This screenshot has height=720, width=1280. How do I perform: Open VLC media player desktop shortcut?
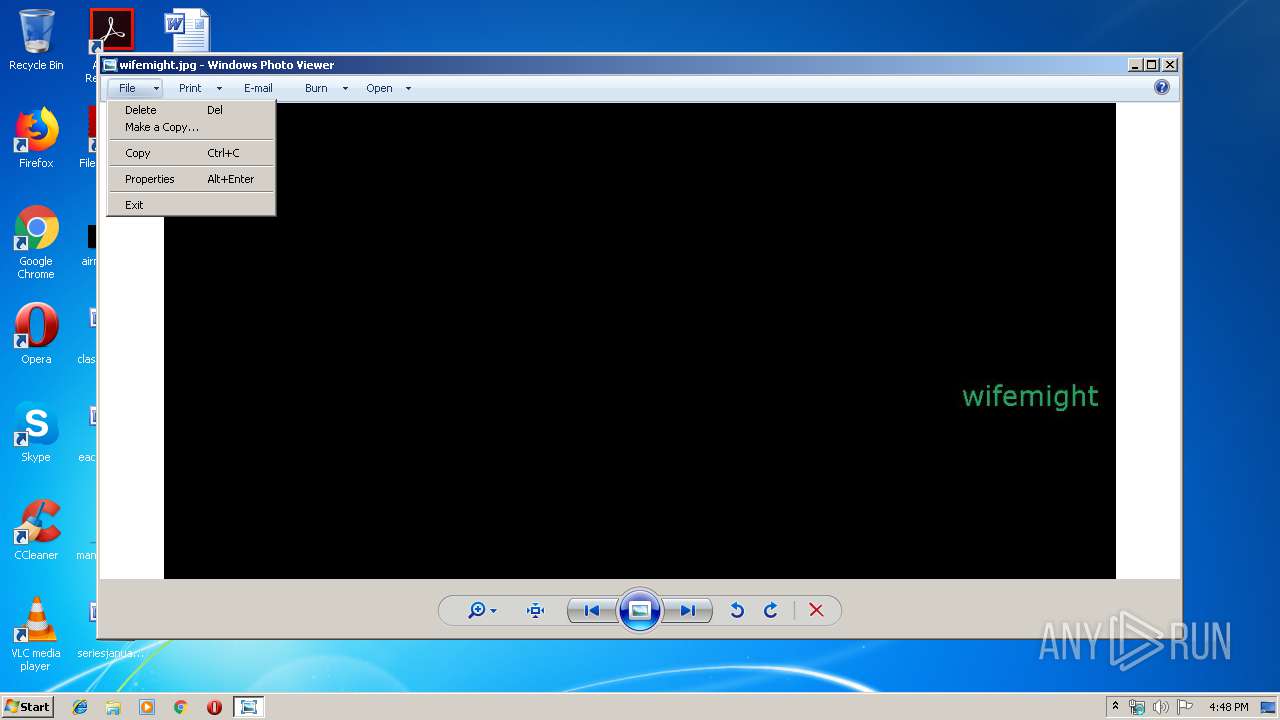(x=36, y=634)
